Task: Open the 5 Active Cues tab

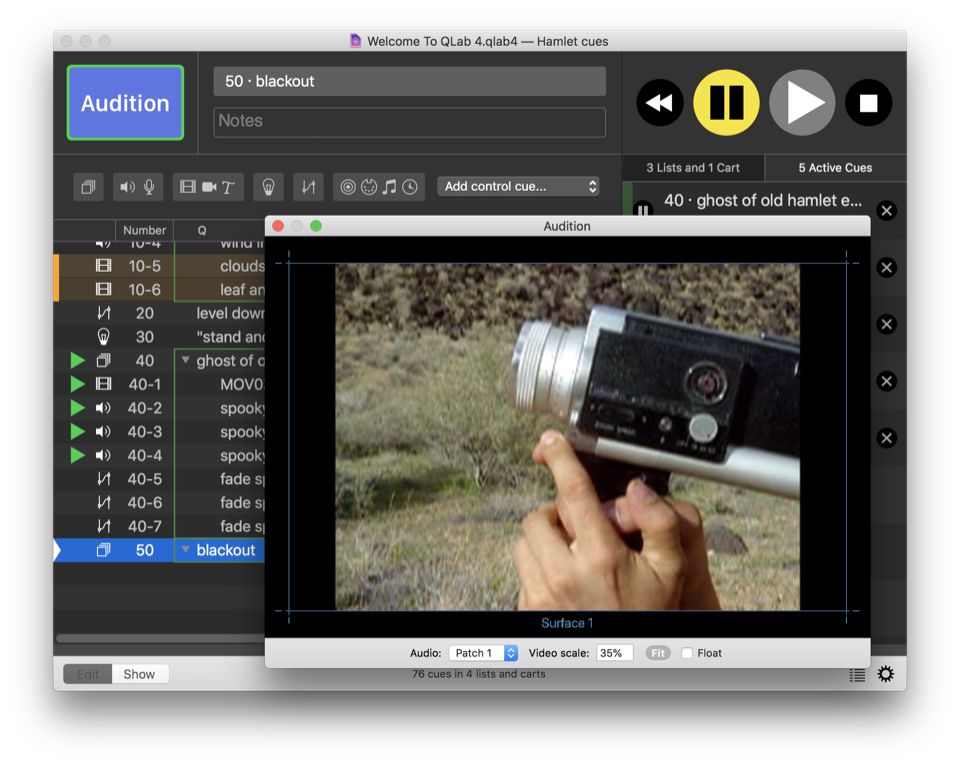Action: 835,168
